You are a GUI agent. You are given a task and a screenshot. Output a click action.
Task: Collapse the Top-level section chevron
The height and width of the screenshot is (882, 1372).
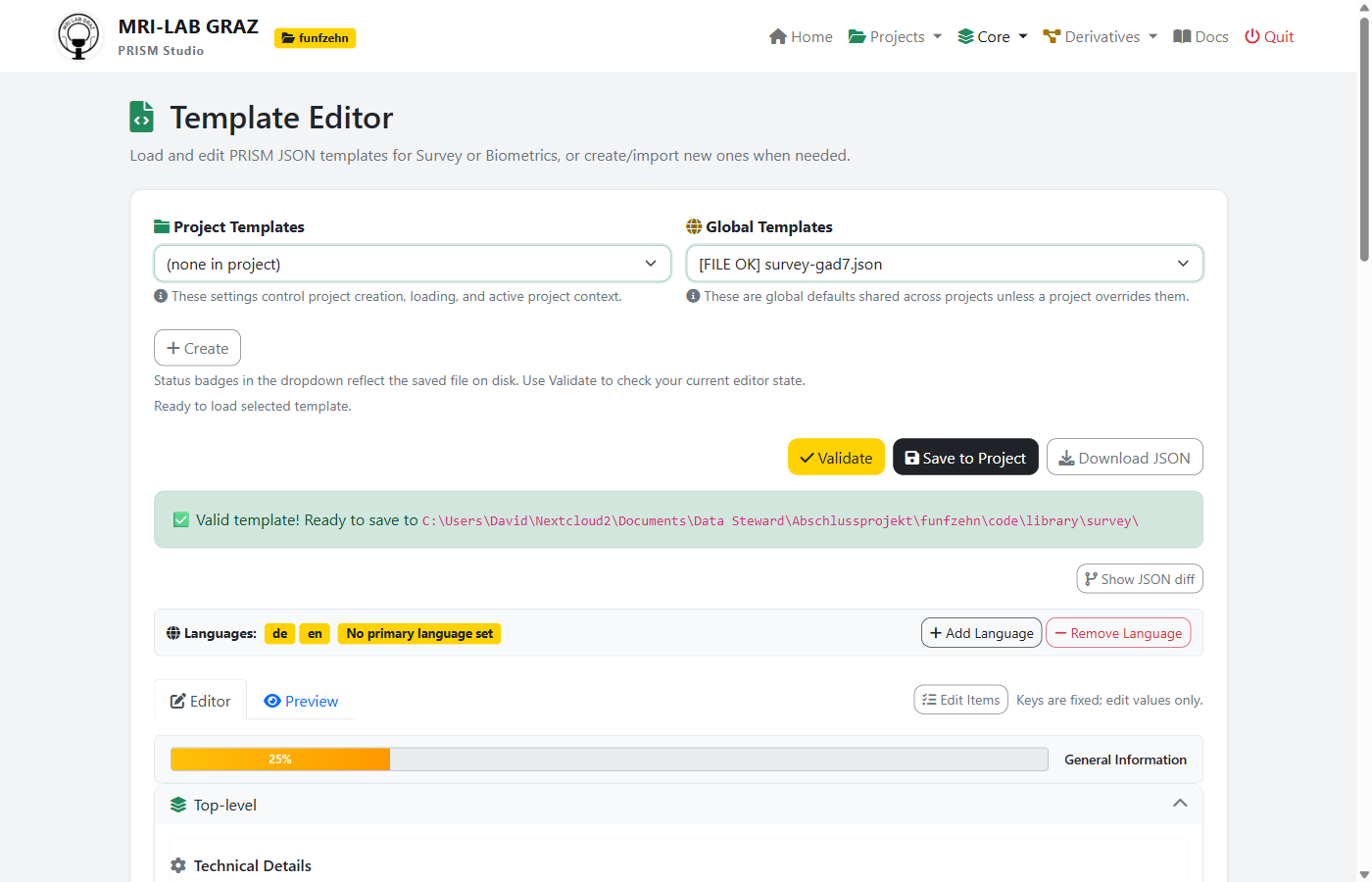(x=1180, y=804)
